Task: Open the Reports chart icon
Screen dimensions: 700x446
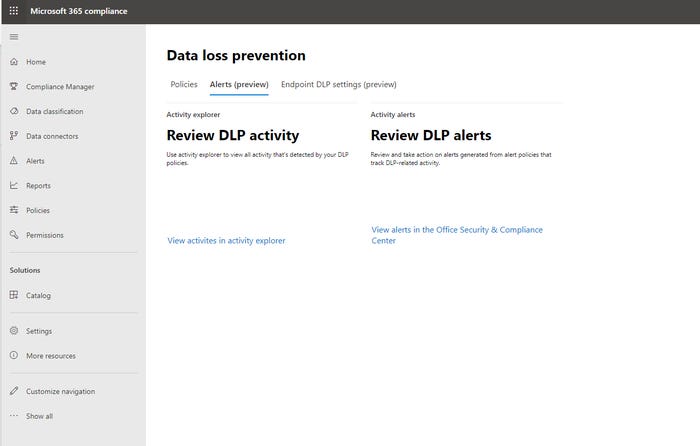Action: pos(14,186)
